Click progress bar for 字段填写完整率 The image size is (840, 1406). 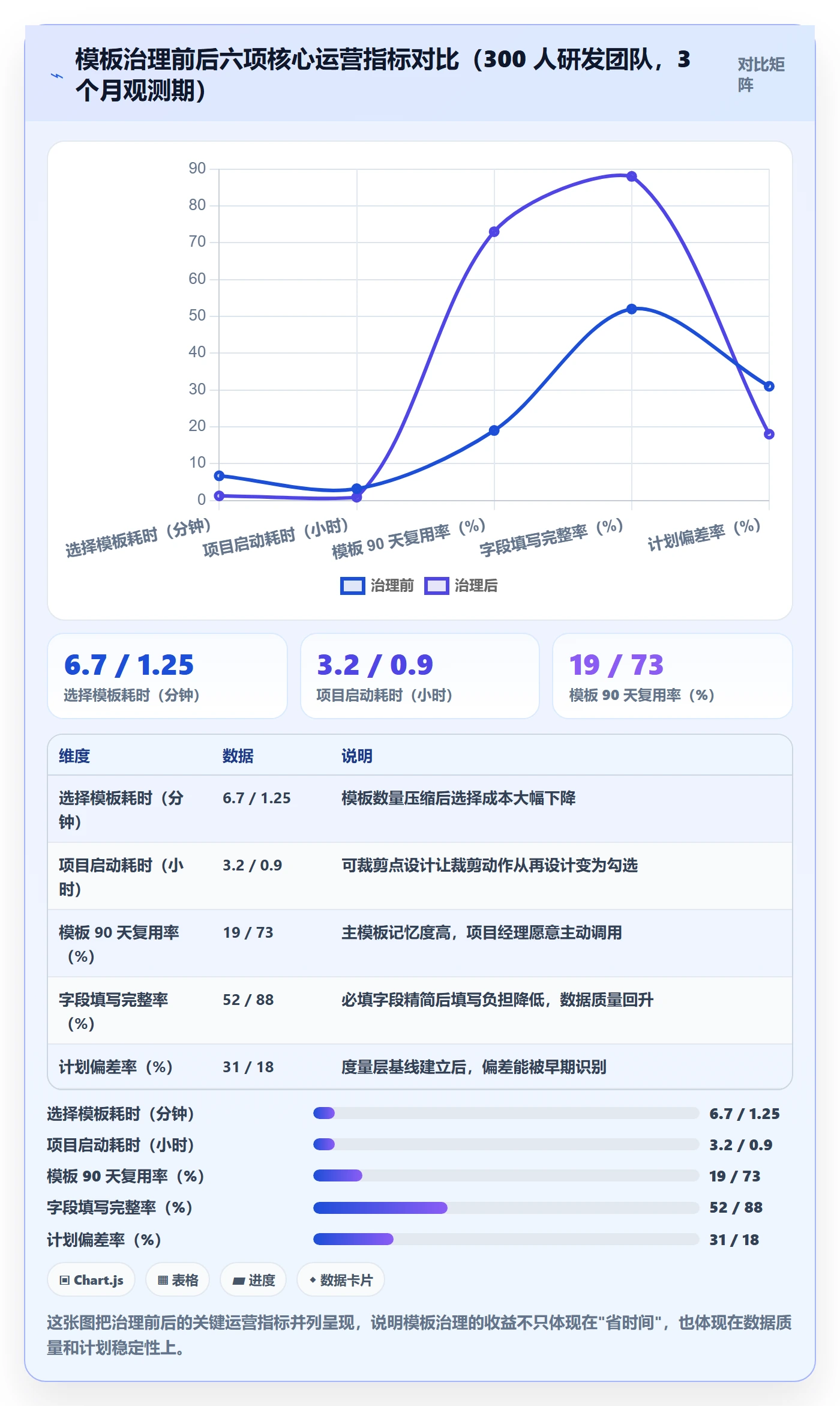506,1207
